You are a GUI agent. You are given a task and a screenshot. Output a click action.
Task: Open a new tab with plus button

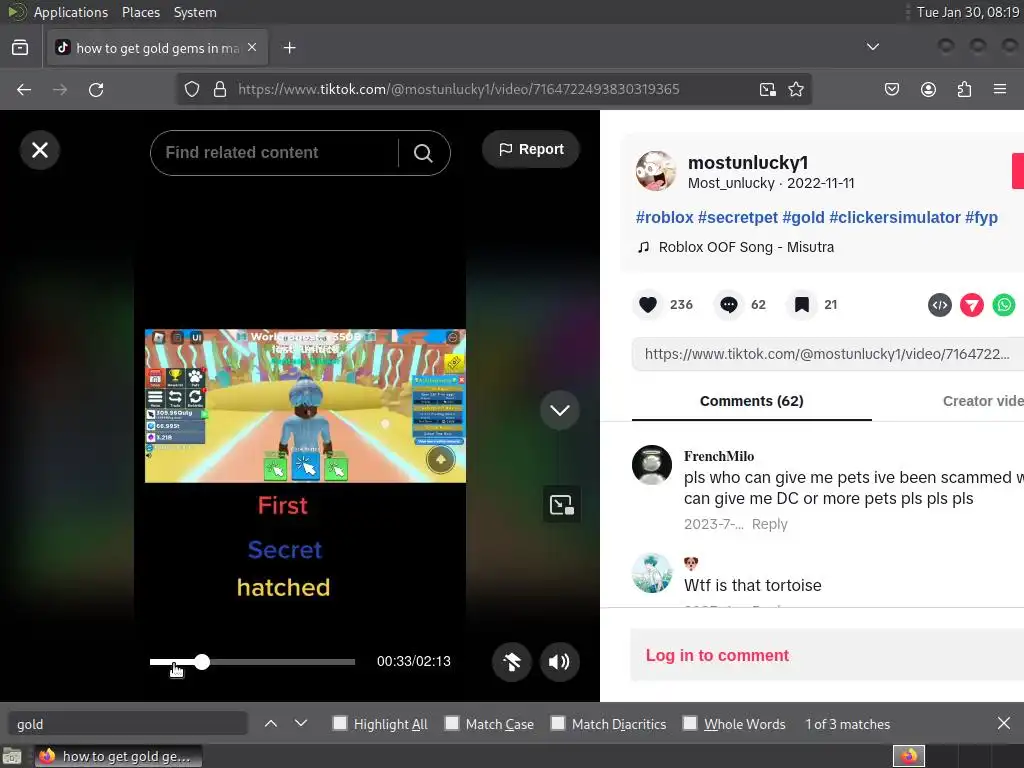[289, 48]
